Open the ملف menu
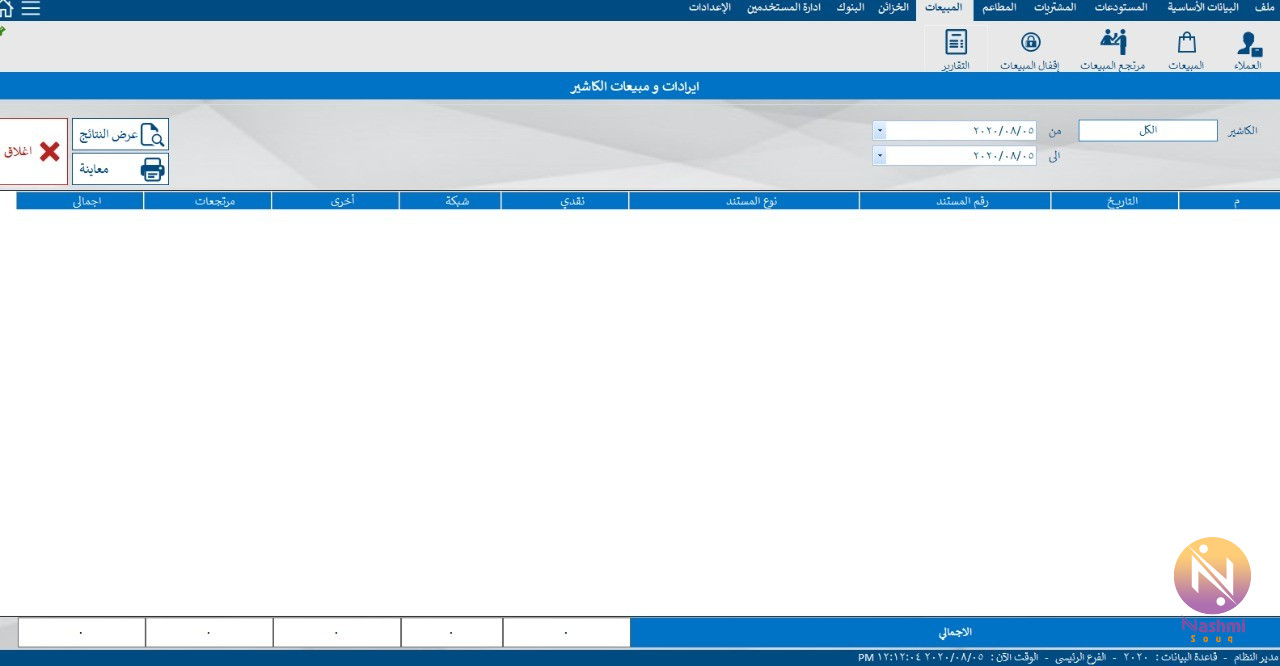1280x666 pixels. coord(1264,8)
